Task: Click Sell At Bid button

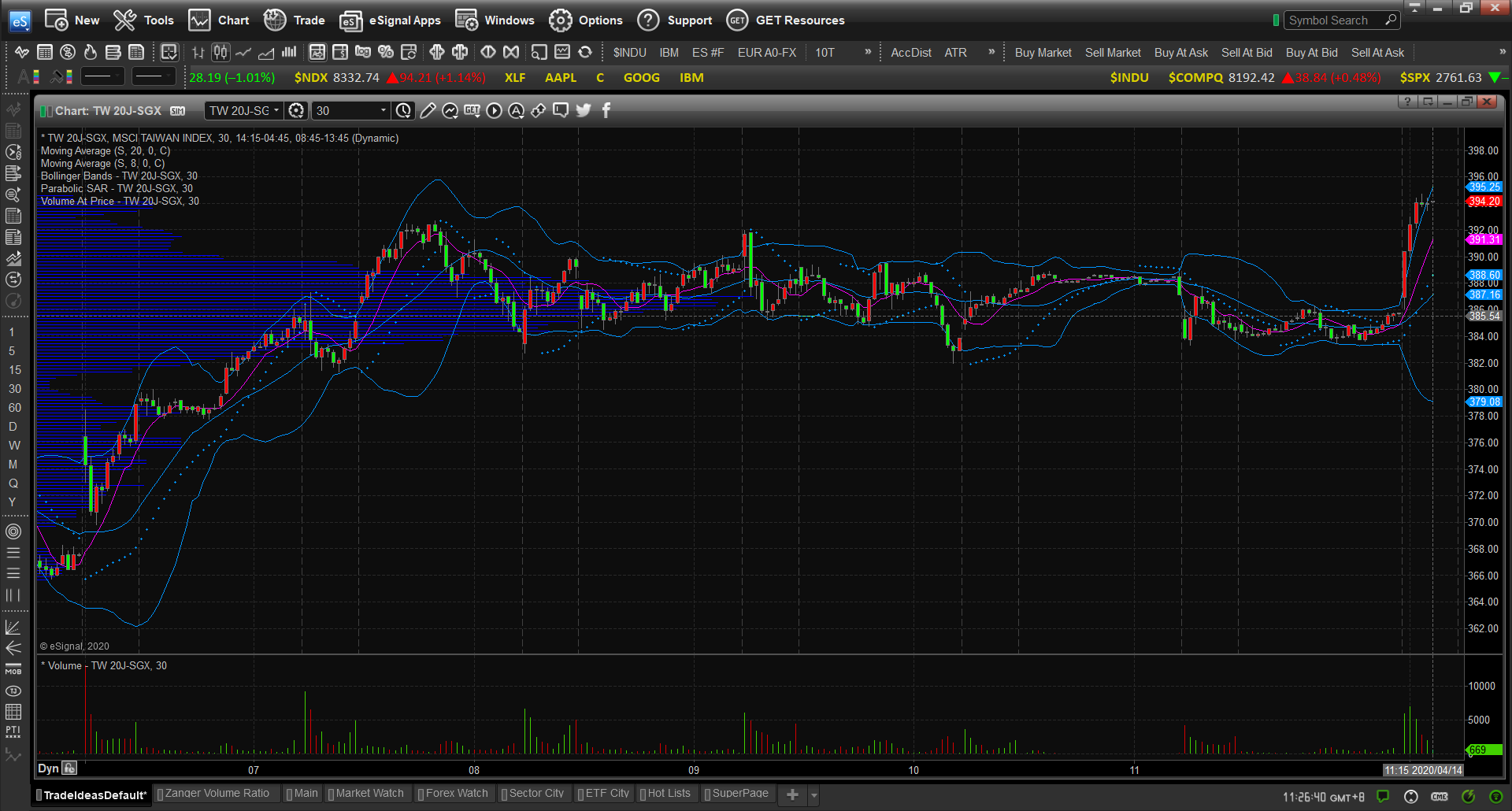Action: pyautogui.click(x=1247, y=53)
